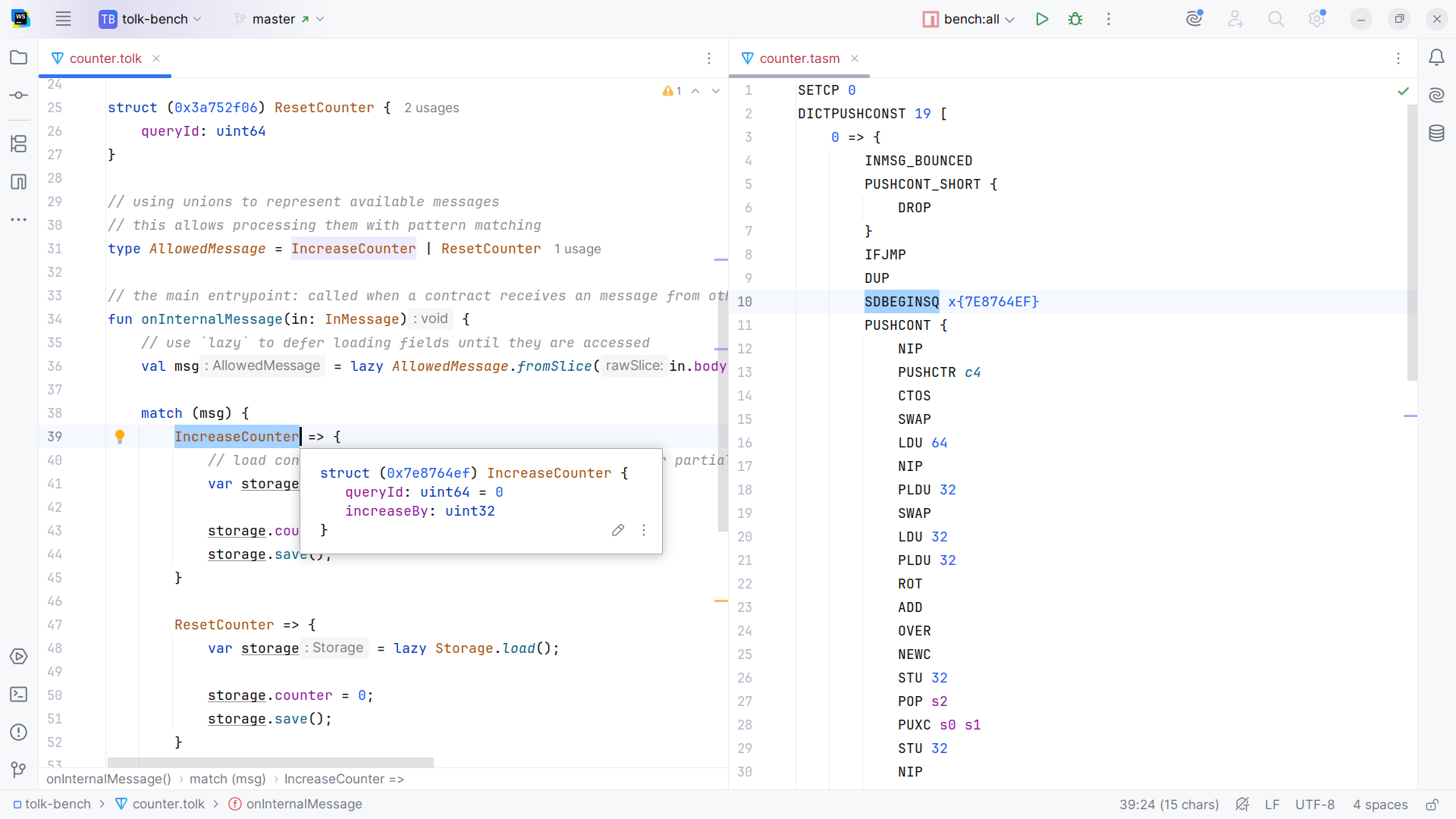Open the Notifications bell
The image size is (1456, 819).
click(x=1436, y=58)
